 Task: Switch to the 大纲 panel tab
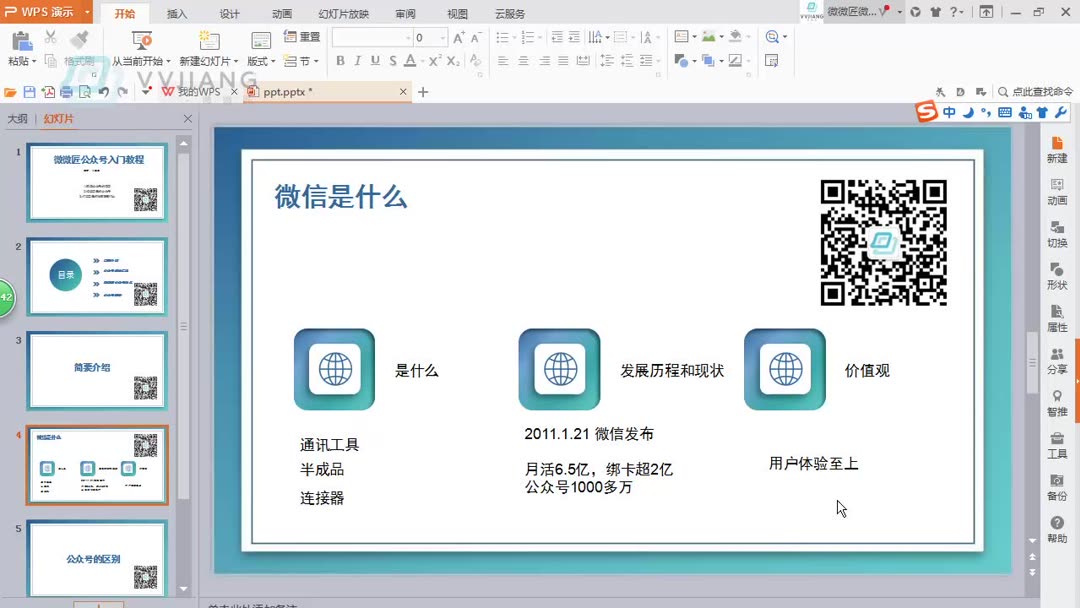18,118
